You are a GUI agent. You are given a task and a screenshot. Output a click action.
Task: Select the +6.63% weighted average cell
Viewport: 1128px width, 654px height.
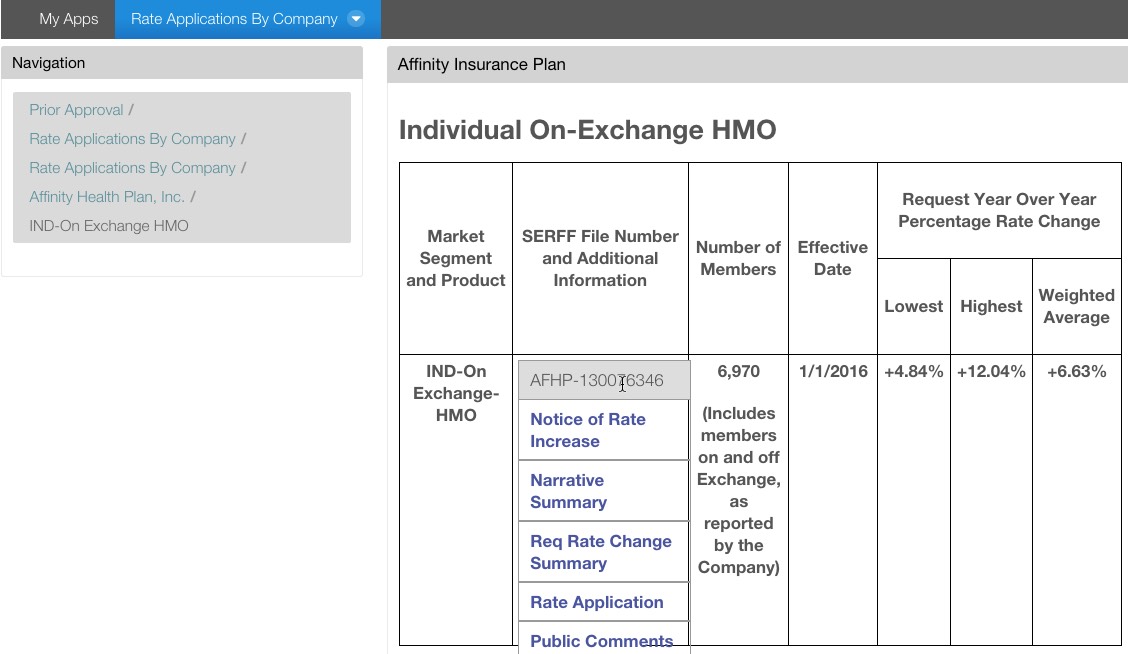(1076, 372)
